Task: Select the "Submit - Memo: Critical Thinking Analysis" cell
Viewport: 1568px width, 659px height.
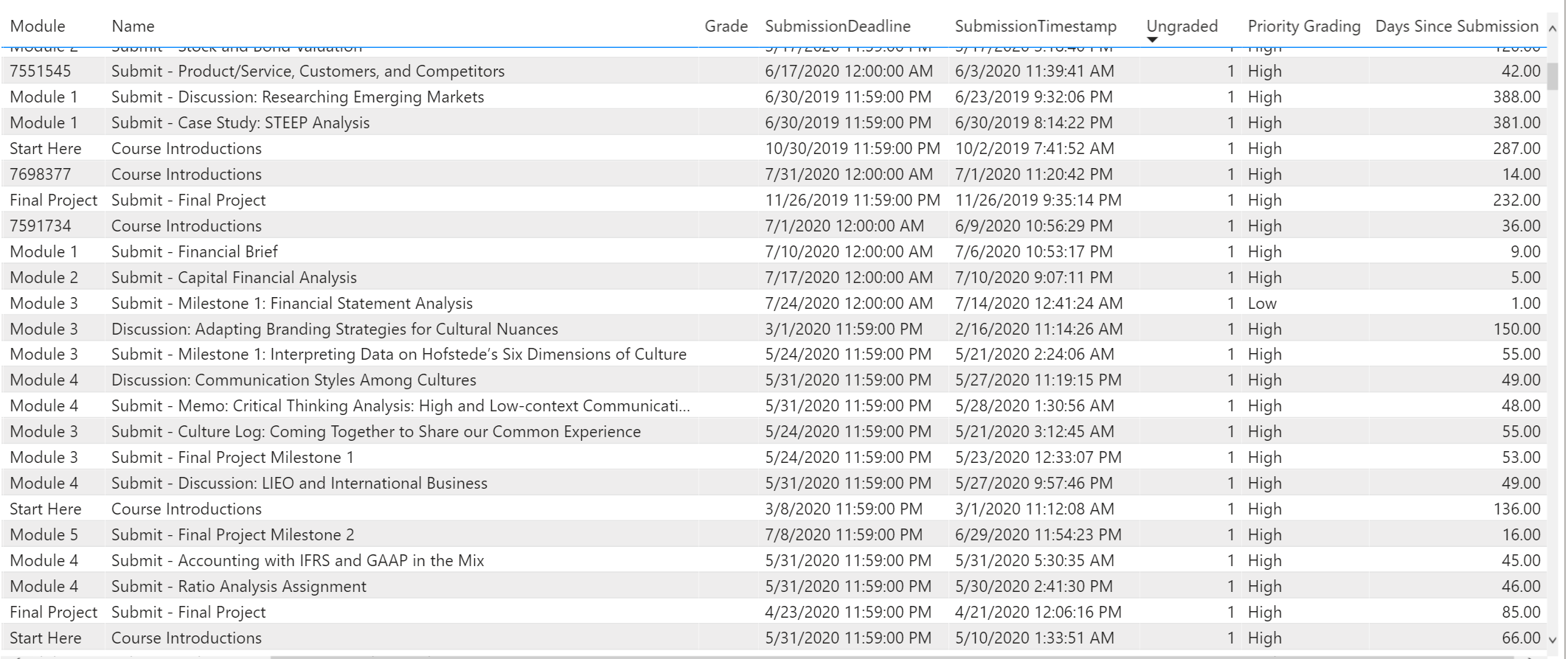Action: 401,406
